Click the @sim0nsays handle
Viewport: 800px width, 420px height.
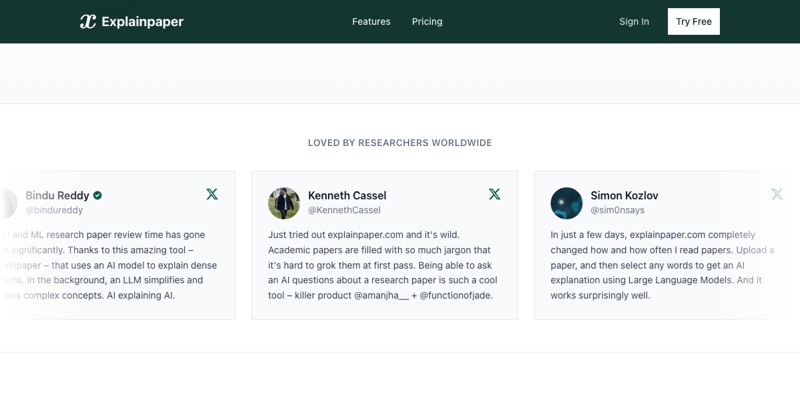(617, 210)
